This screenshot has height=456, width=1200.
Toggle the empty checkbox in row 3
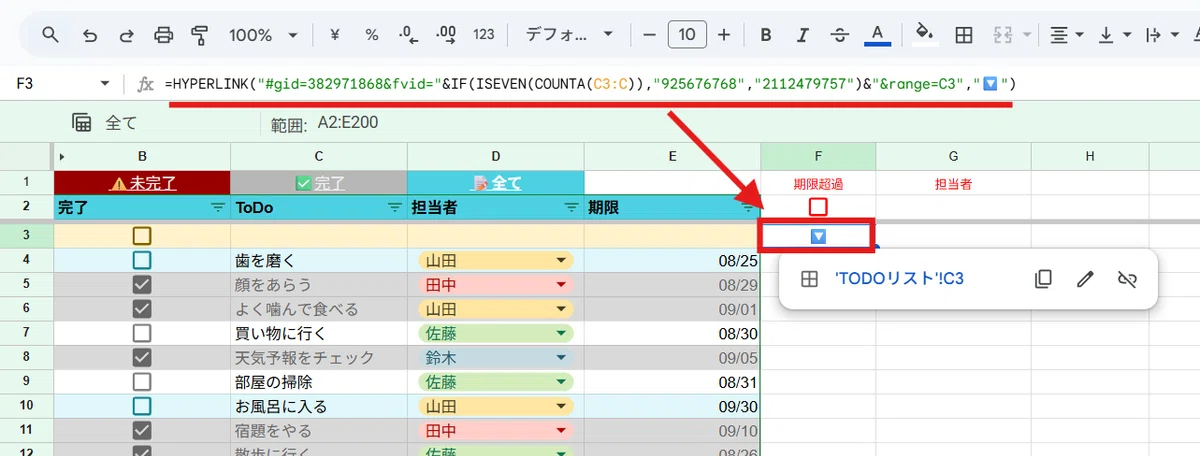tap(142, 236)
